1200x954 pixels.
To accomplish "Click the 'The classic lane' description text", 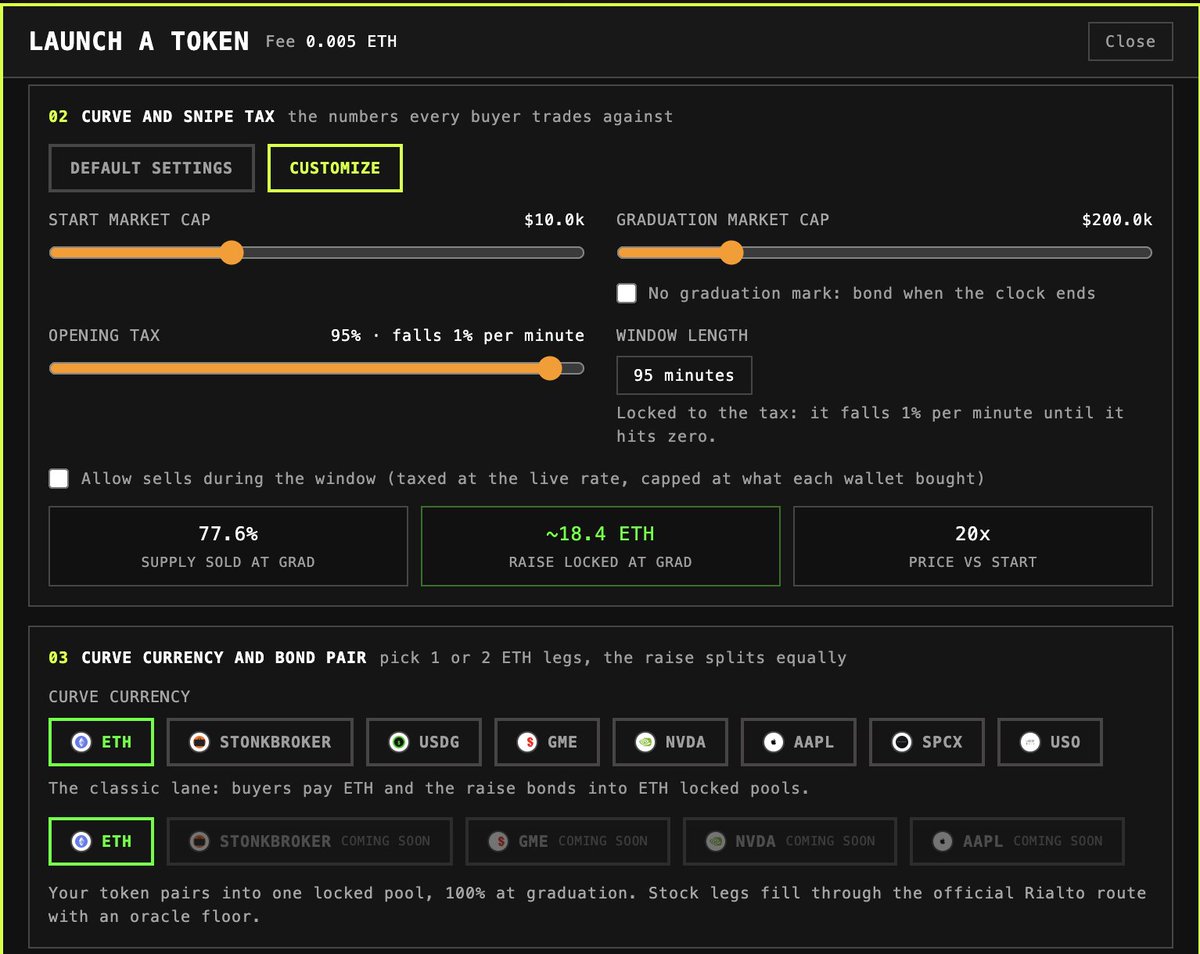I will [x=429, y=788].
